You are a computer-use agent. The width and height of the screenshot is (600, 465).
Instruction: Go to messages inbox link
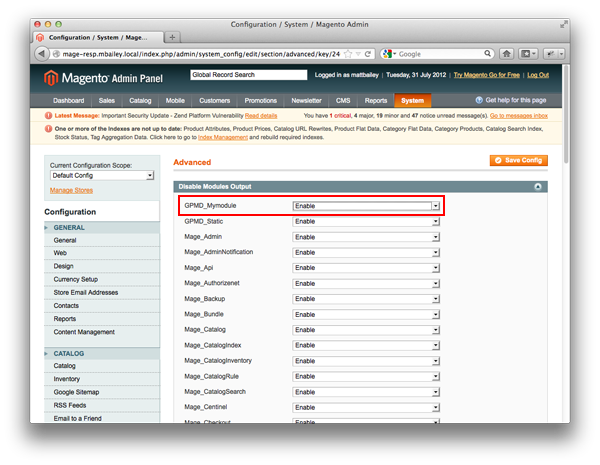(518, 116)
